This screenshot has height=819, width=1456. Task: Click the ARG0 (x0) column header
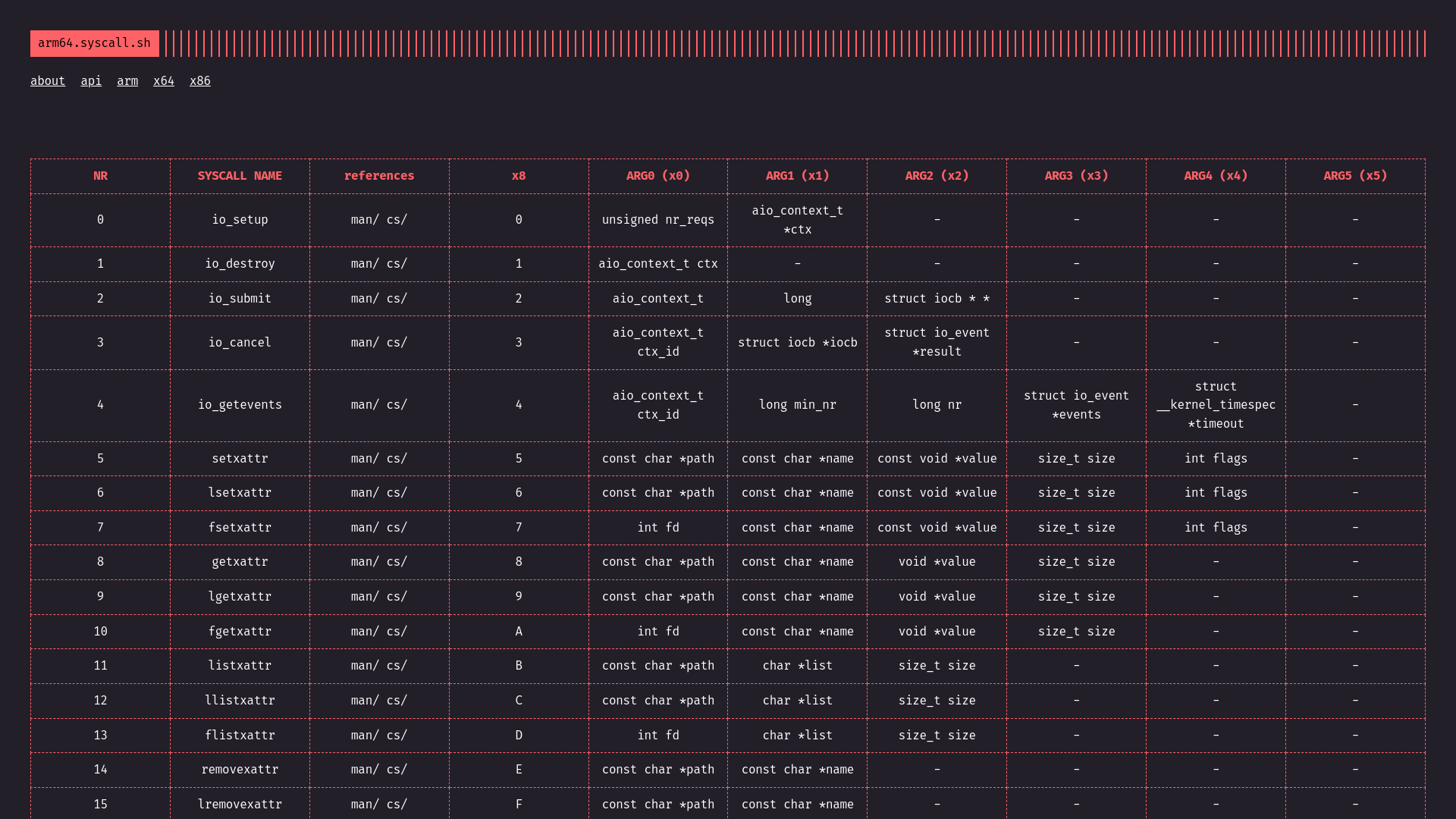(x=658, y=176)
